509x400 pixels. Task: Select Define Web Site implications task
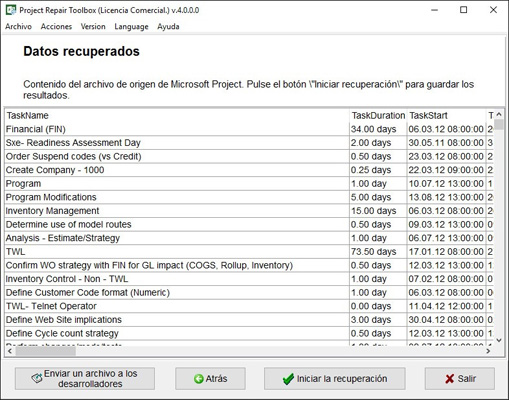(177, 320)
